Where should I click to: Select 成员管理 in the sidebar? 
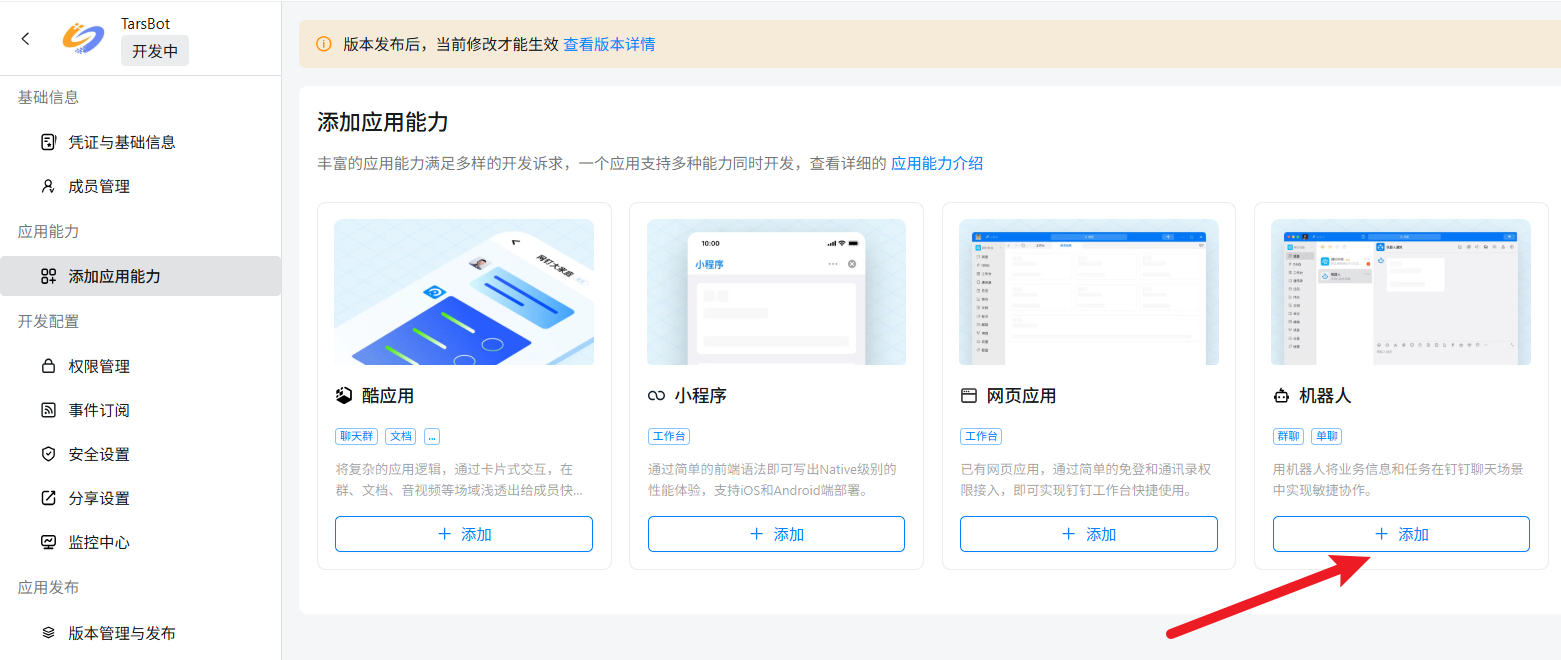pyautogui.click(x=99, y=187)
